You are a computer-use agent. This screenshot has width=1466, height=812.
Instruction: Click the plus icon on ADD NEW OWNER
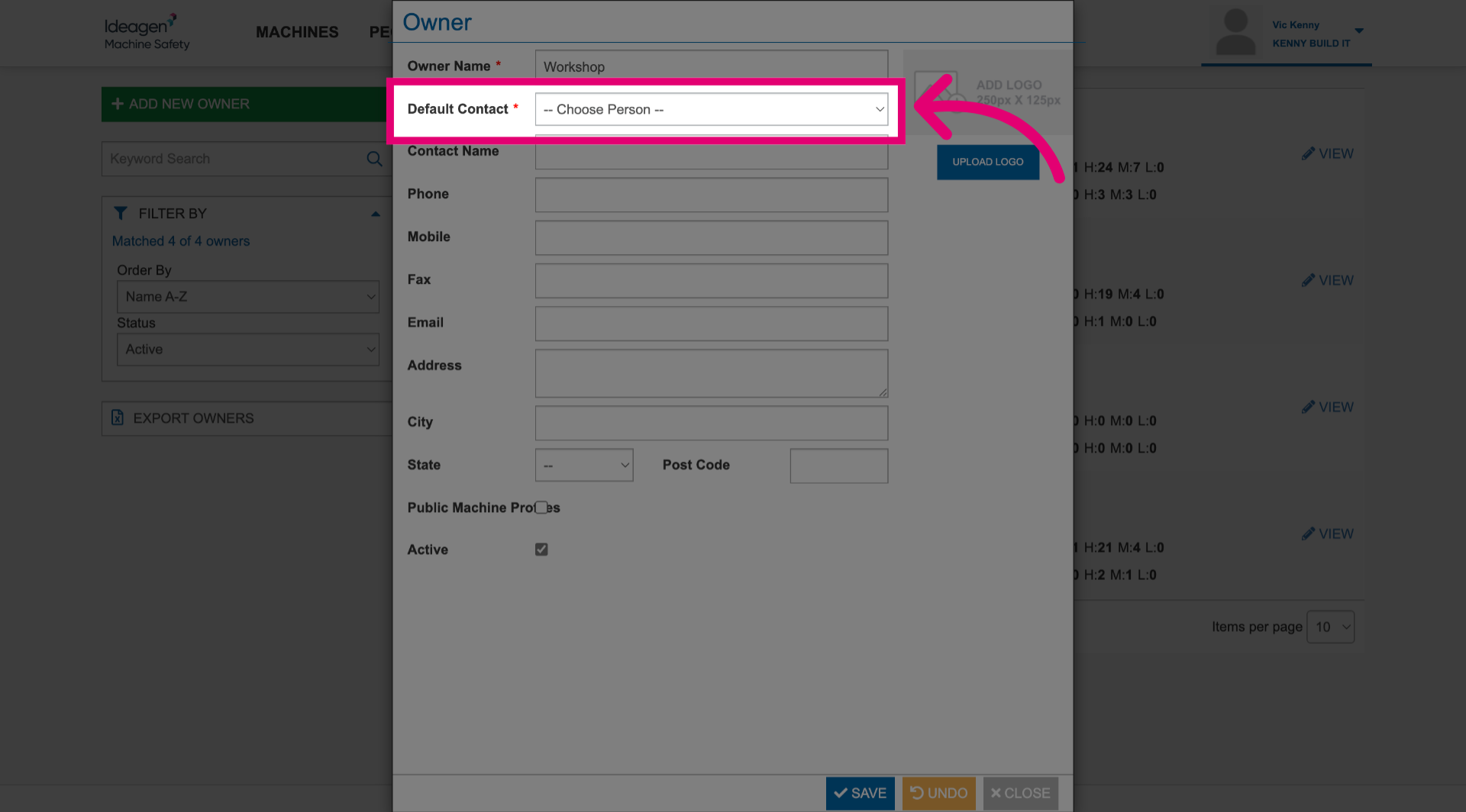[x=118, y=103]
